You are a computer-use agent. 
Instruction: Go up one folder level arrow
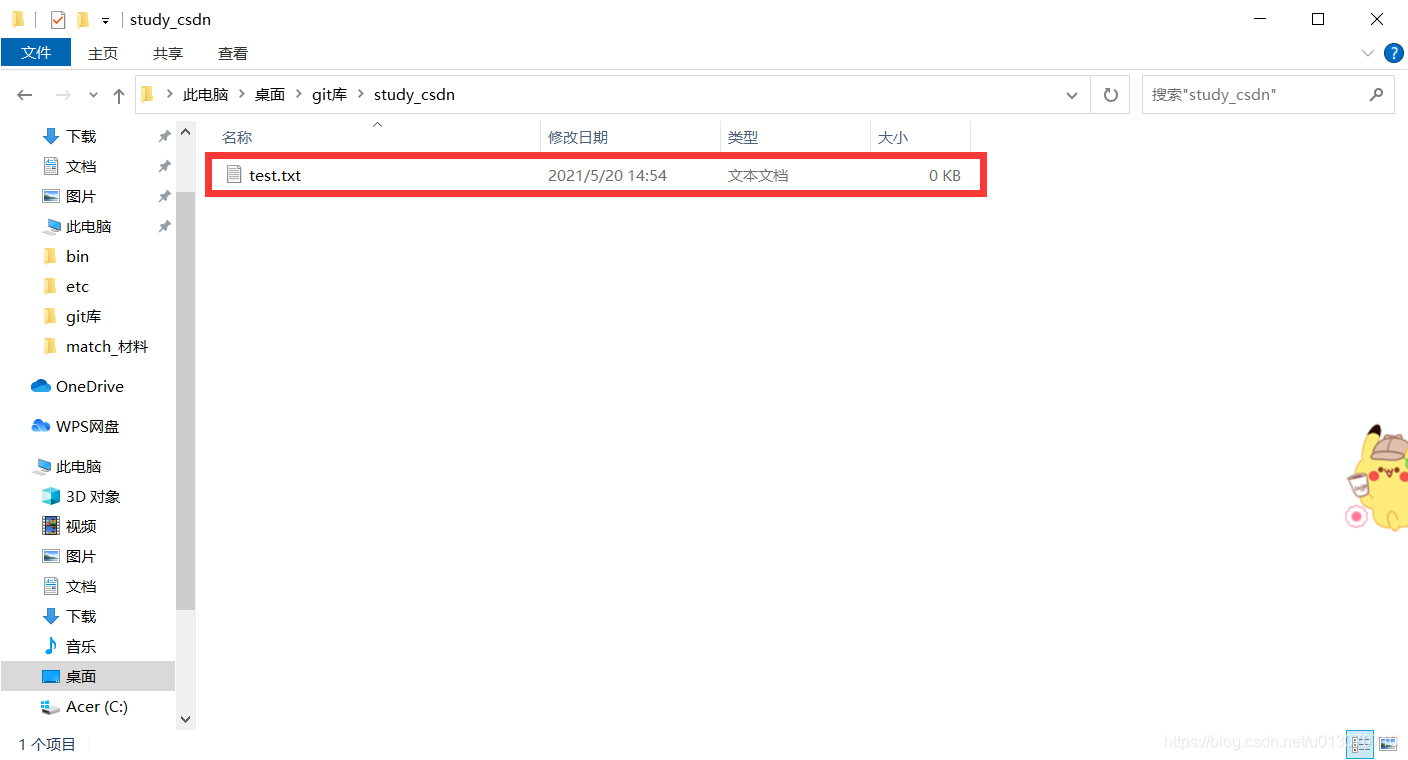click(x=119, y=95)
